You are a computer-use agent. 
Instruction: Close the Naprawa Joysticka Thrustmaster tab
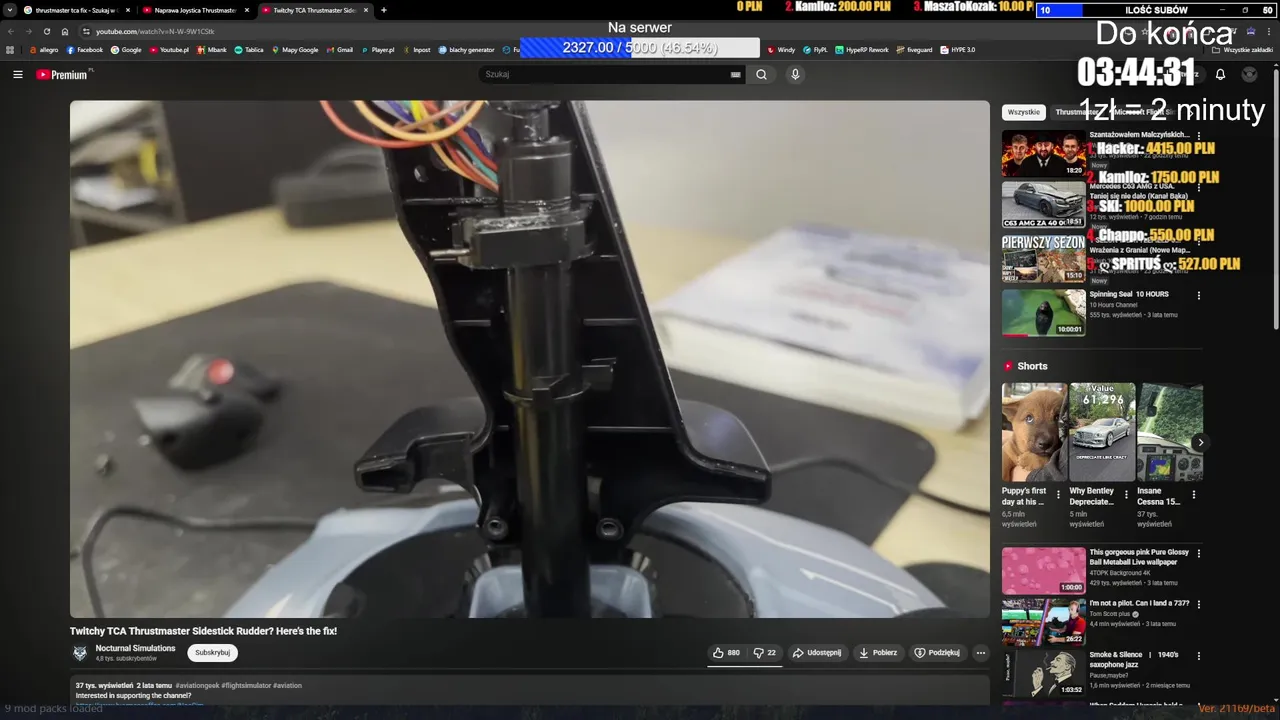coord(247,10)
